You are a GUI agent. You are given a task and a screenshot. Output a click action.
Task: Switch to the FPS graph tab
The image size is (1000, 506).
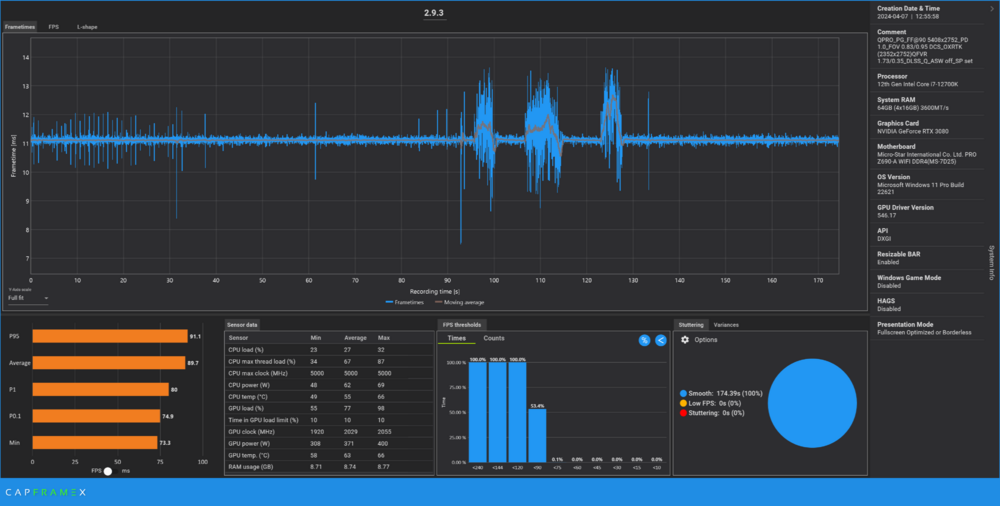coord(54,27)
